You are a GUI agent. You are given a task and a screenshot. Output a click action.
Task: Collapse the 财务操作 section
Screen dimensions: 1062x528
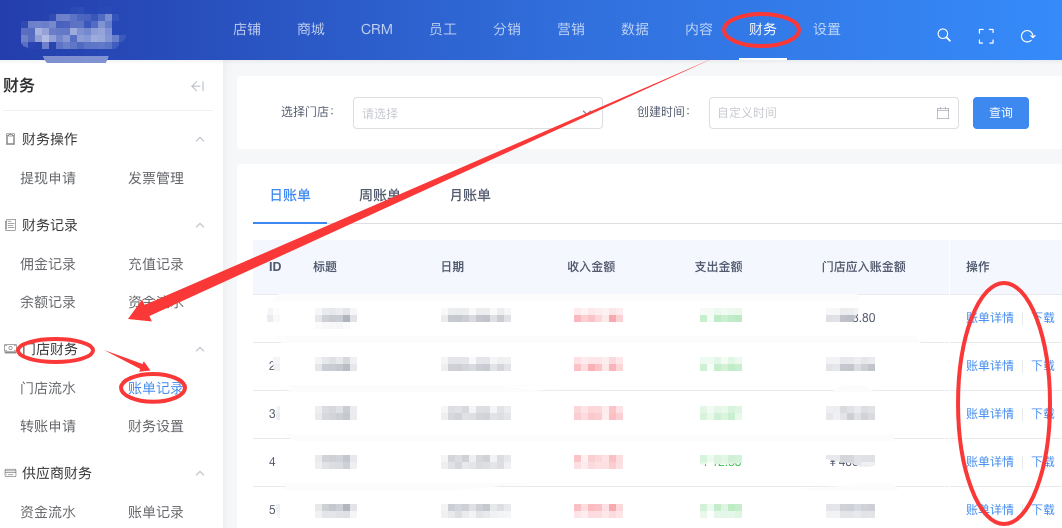click(200, 139)
